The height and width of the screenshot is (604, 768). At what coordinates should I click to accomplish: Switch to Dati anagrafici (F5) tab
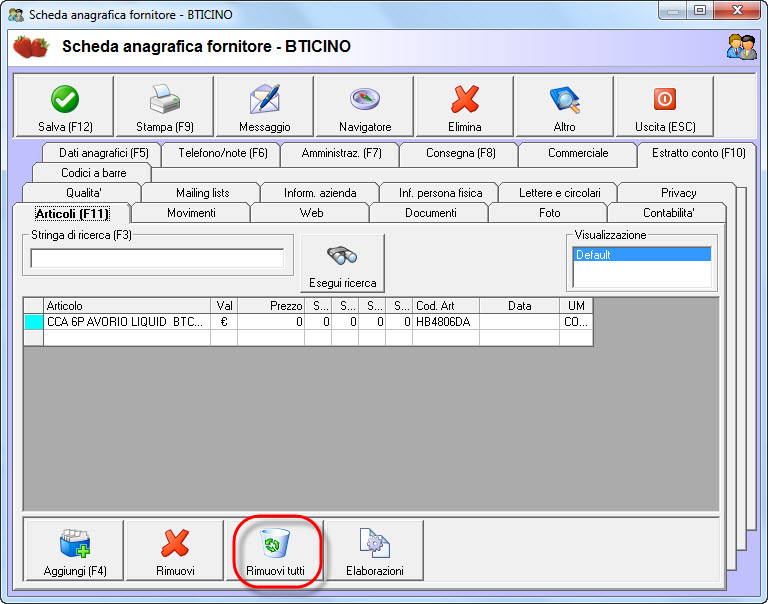point(103,153)
